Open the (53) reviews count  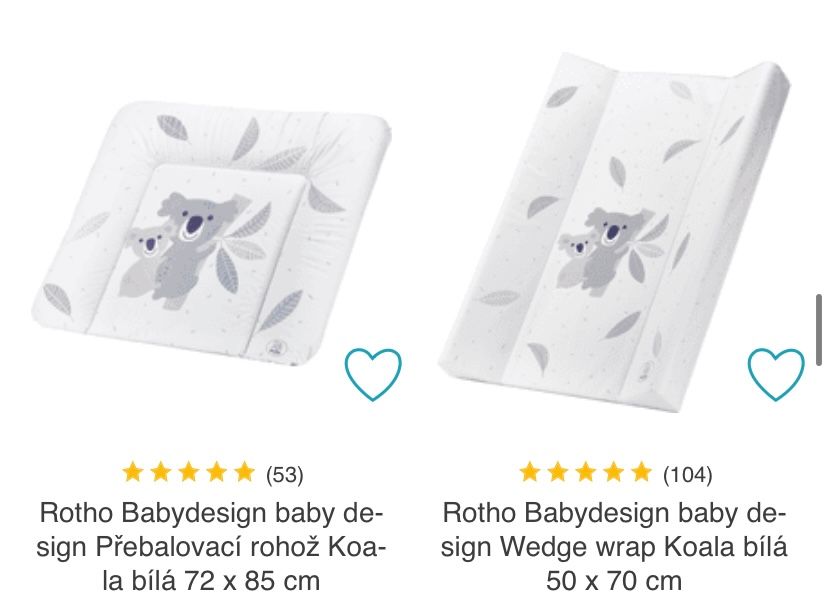[285, 474]
